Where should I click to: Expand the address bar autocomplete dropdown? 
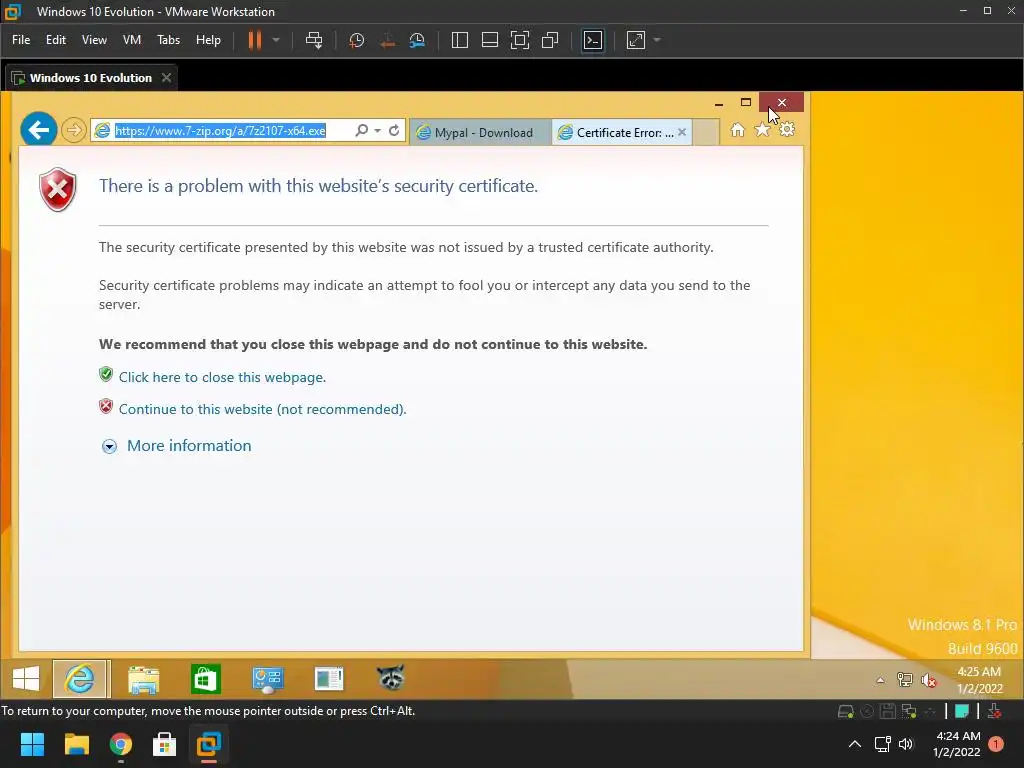(x=377, y=131)
